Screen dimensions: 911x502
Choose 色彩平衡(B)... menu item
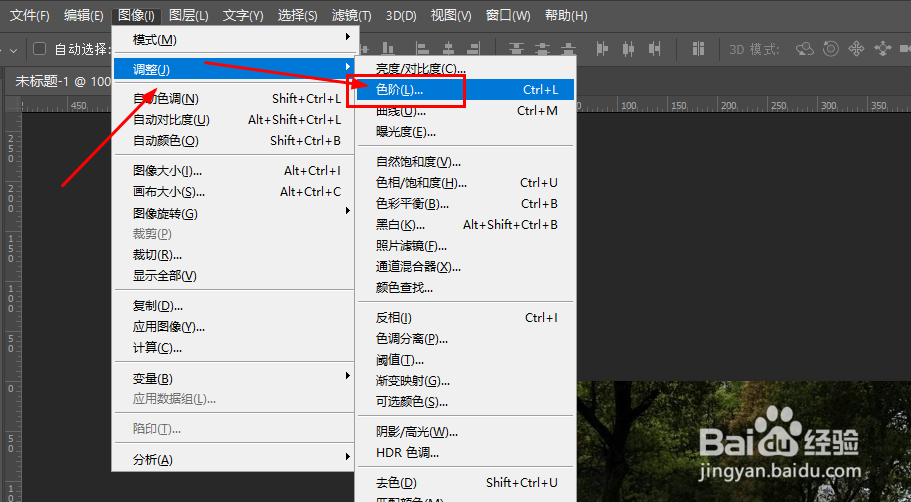click(x=465, y=204)
